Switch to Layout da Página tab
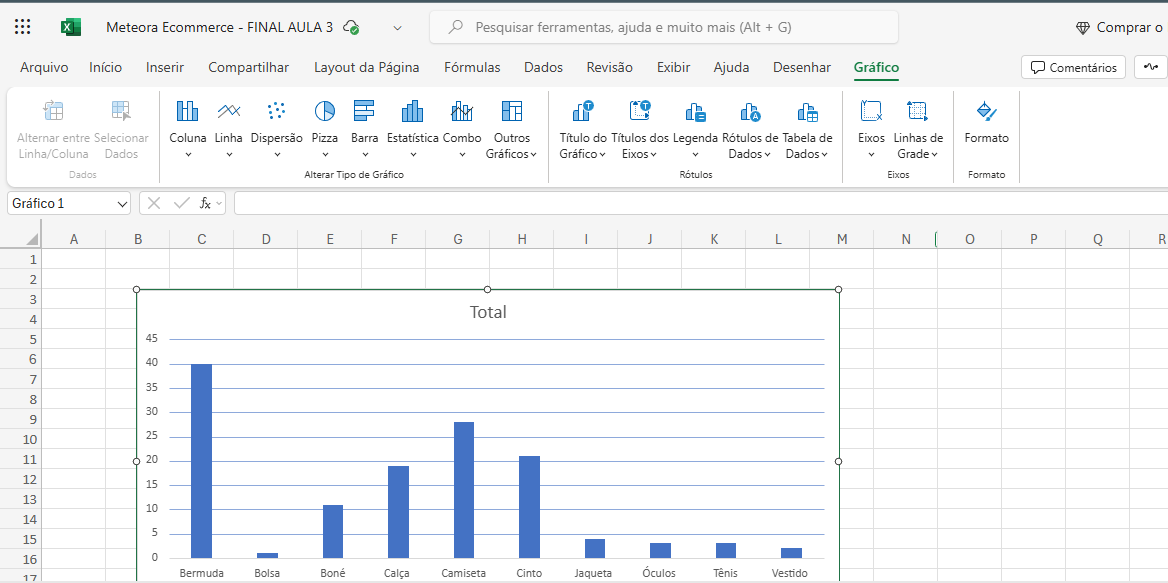 tap(366, 67)
